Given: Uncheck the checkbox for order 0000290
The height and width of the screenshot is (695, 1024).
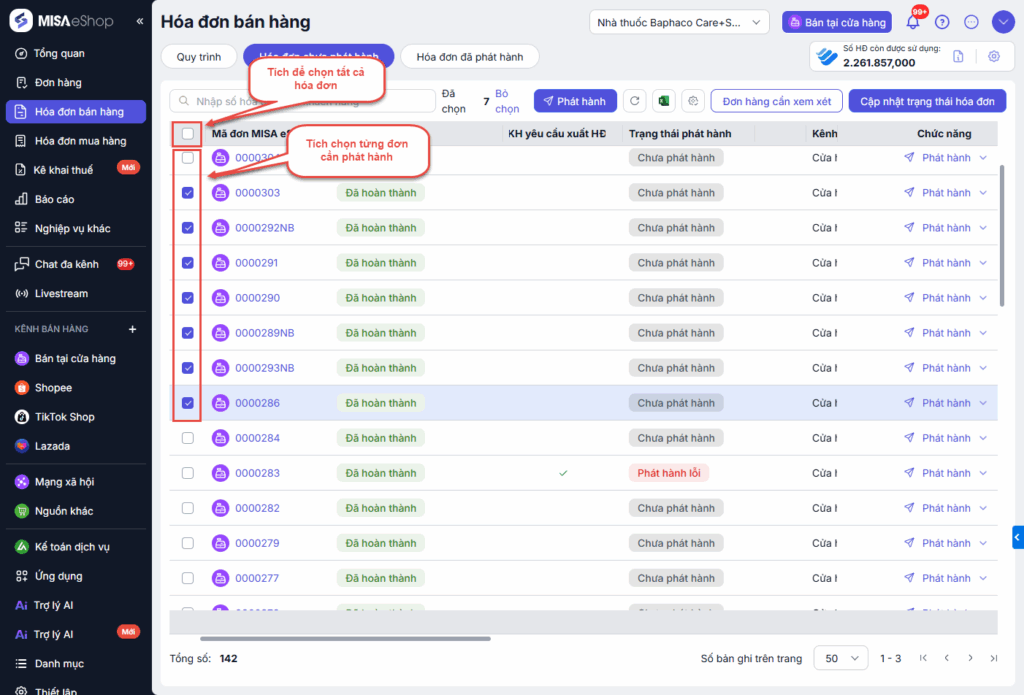Looking at the screenshot, I should click(x=188, y=298).
